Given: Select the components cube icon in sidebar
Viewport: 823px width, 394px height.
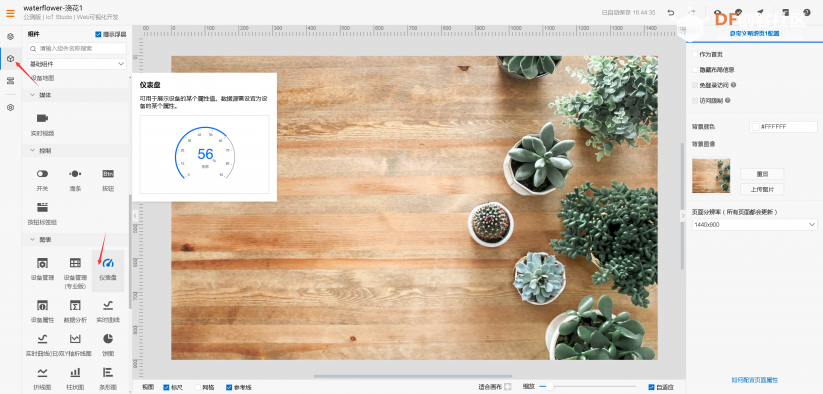Looking at the screenshot, I should tap(10, 58).
